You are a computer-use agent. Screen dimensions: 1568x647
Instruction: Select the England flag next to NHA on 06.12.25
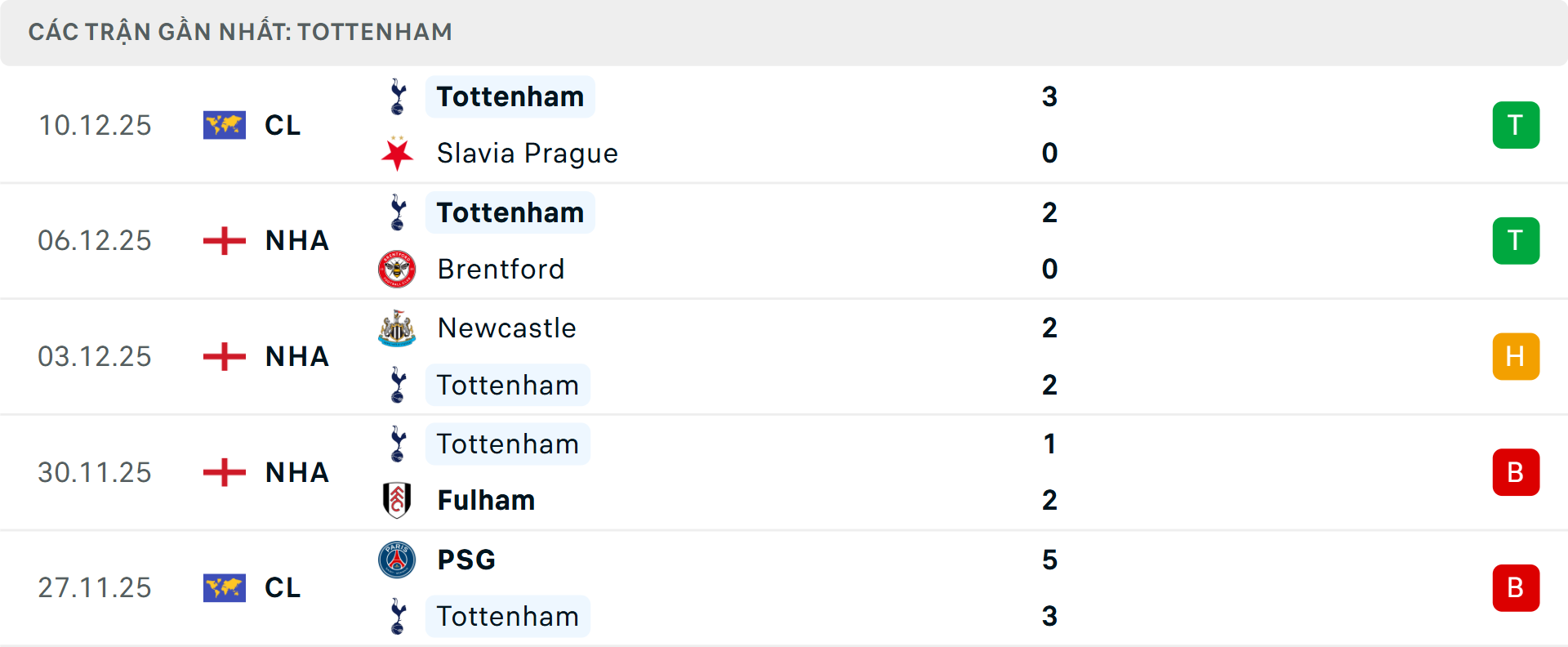pos(225,240)
